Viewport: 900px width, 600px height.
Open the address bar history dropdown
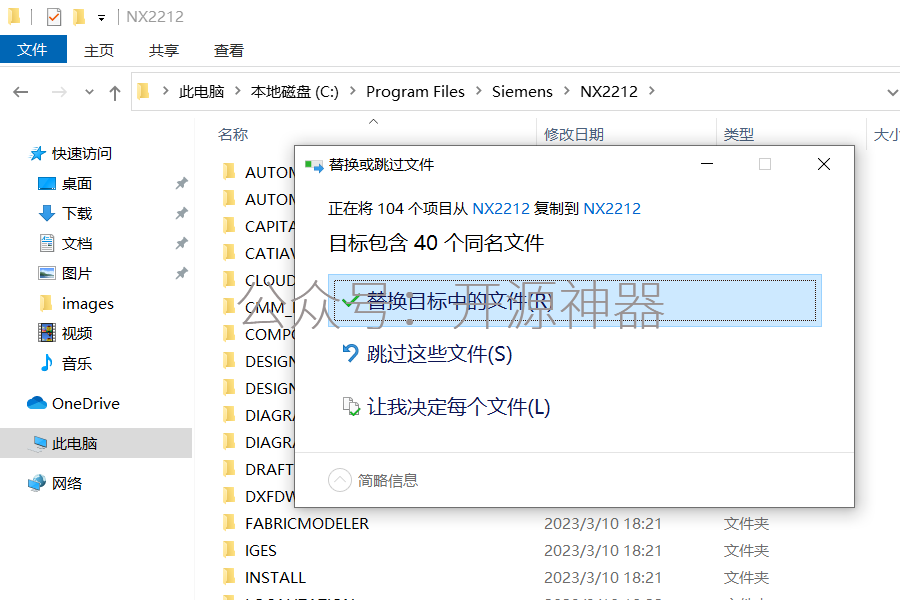click(892, 92)
